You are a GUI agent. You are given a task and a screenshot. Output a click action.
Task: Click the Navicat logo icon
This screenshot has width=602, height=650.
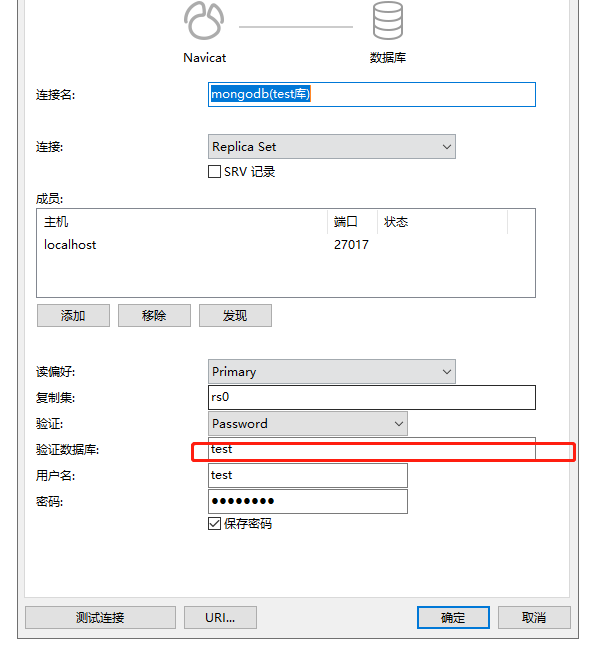pyautogui.click(x=204, y=21)
